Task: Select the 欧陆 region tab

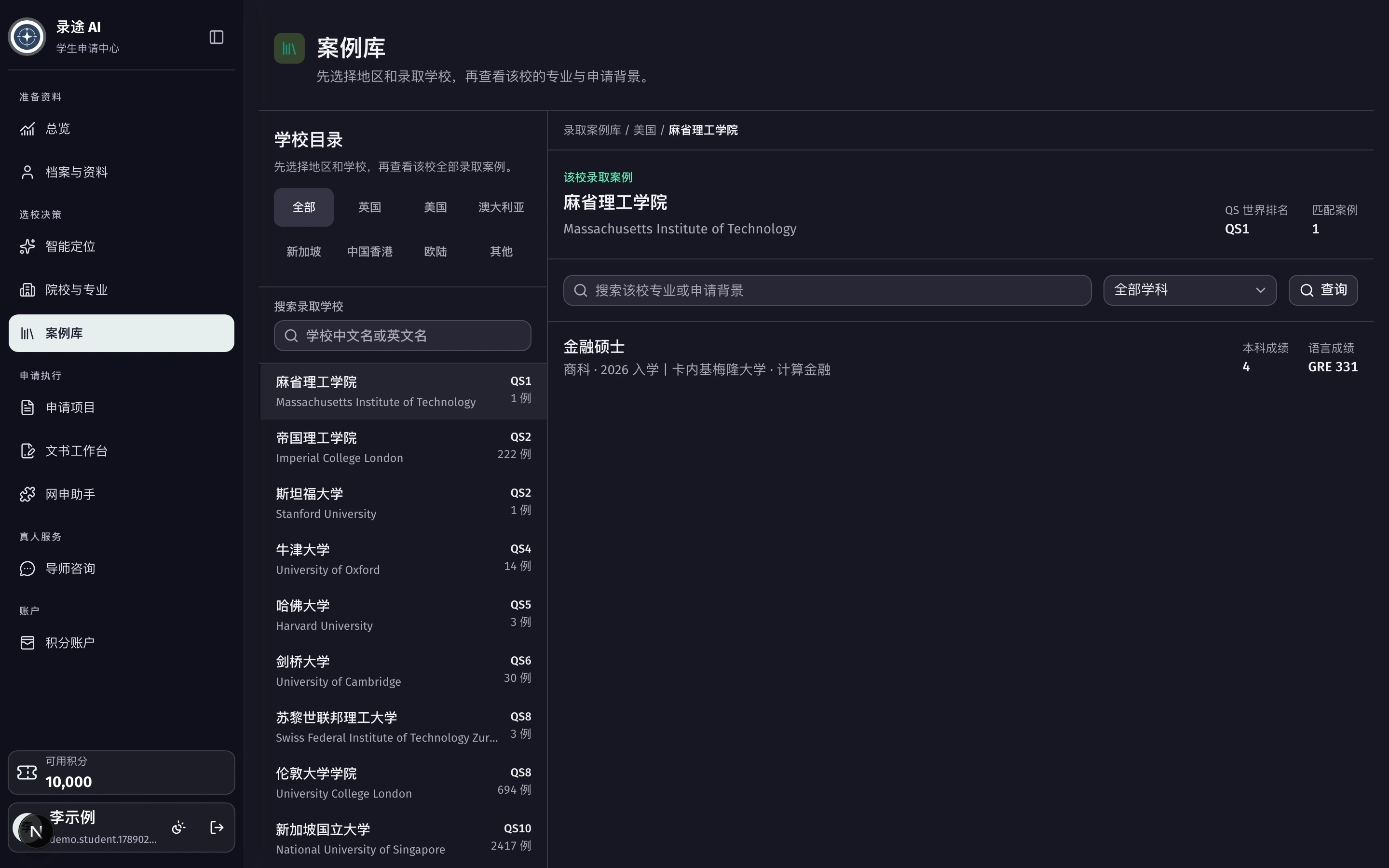Action: [435, 251]
